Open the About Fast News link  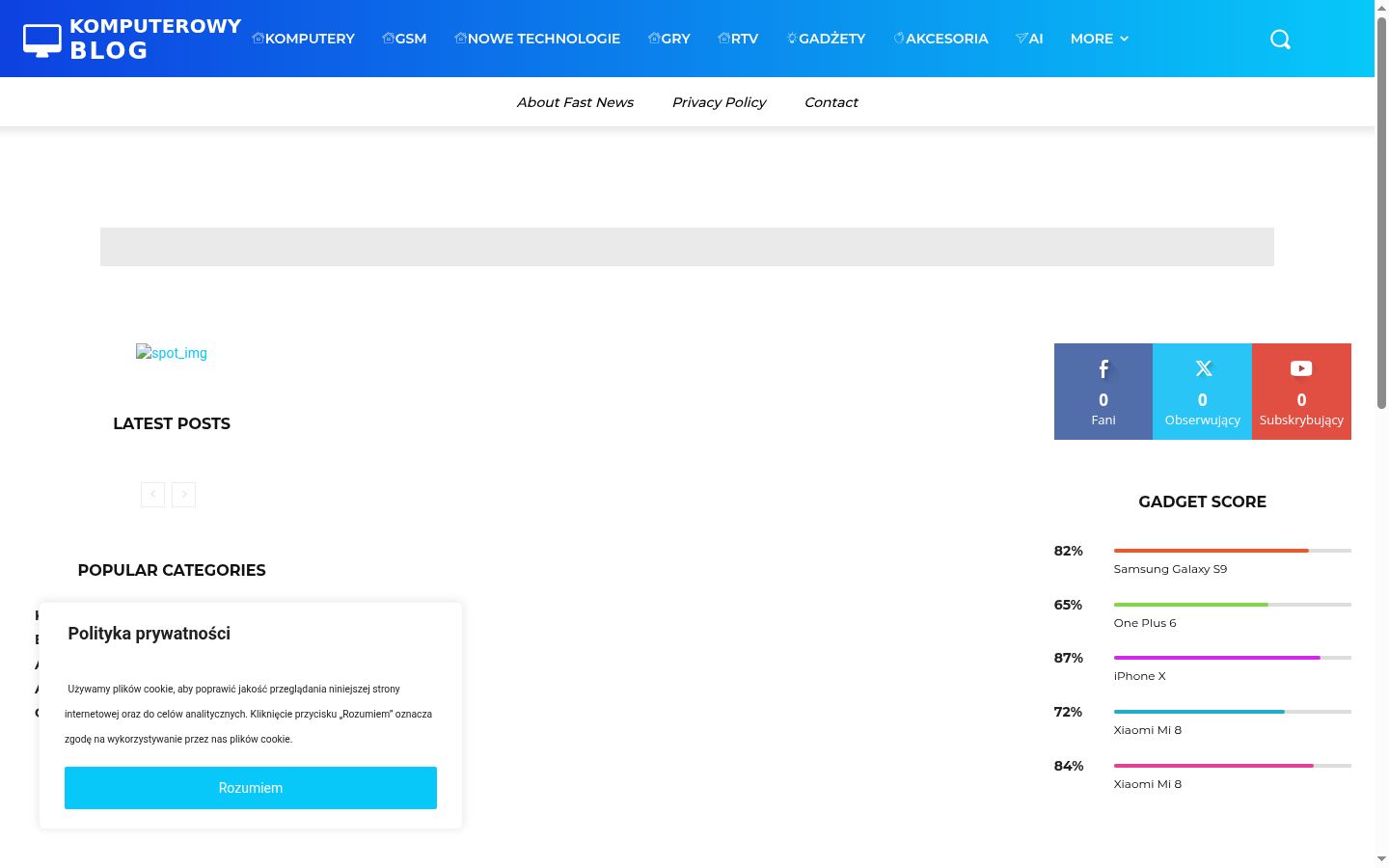click(x=575, y=102)
